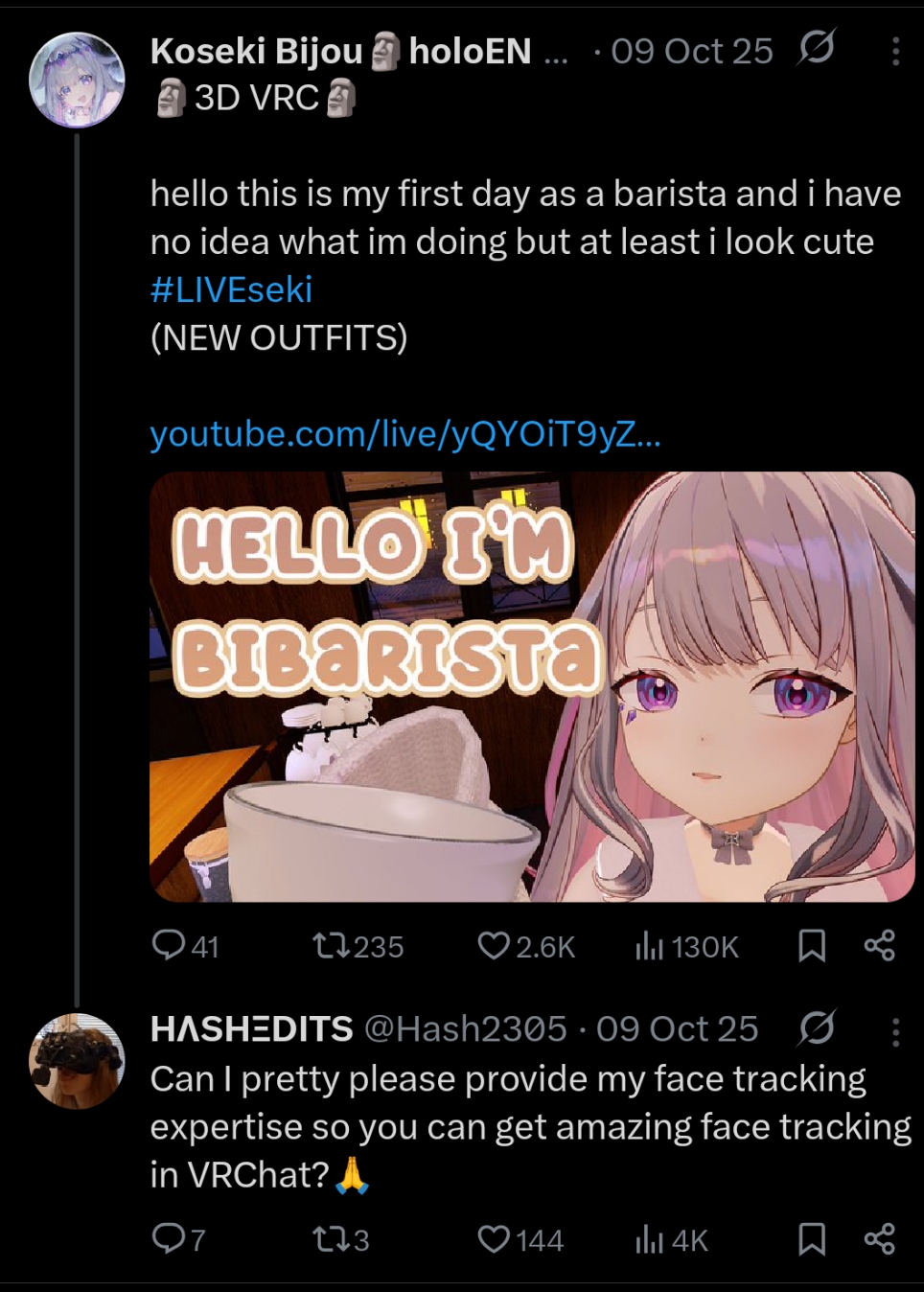The height and width of the screenshot is (1292, 924).
Task: Open three-dot menu on HASHEDITS reply
Action: coord(895,1032)
